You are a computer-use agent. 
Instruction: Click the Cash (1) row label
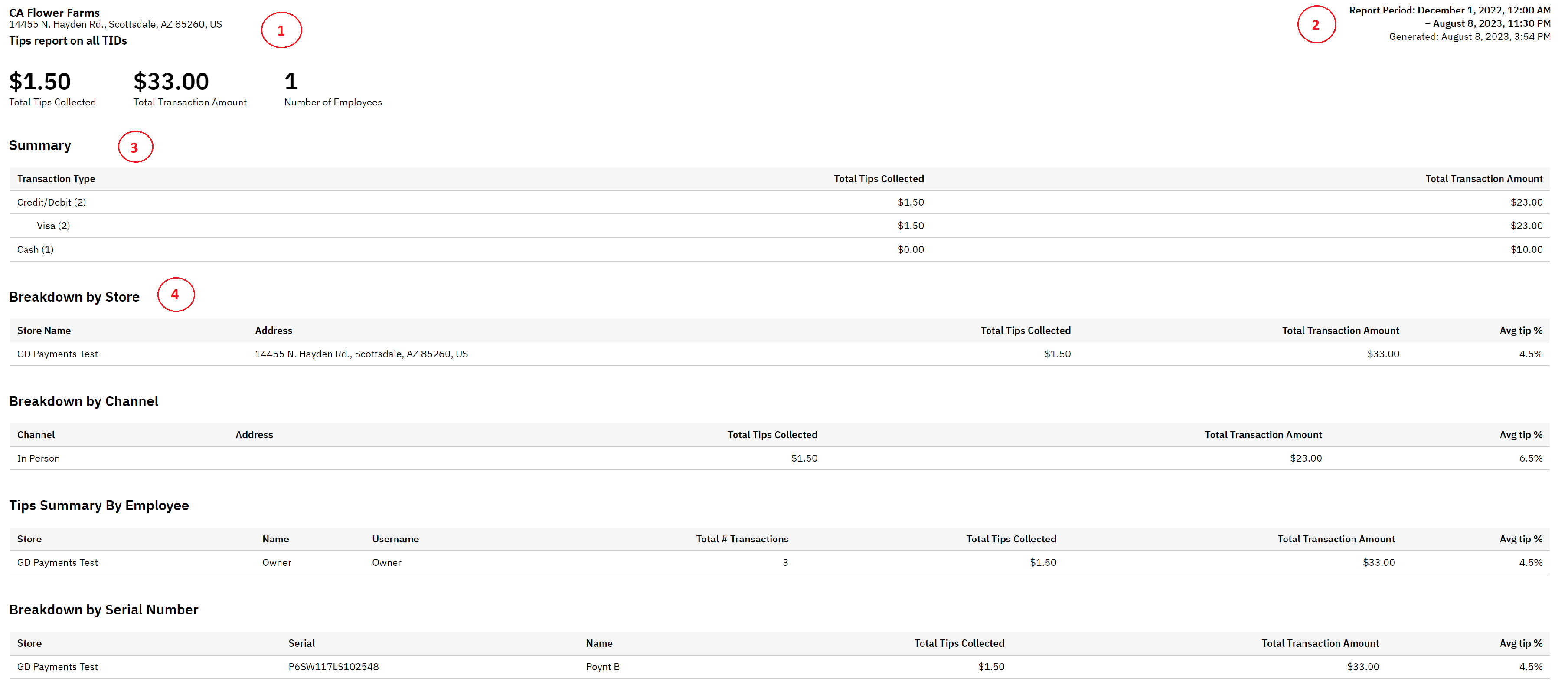(x=35, y=249)
